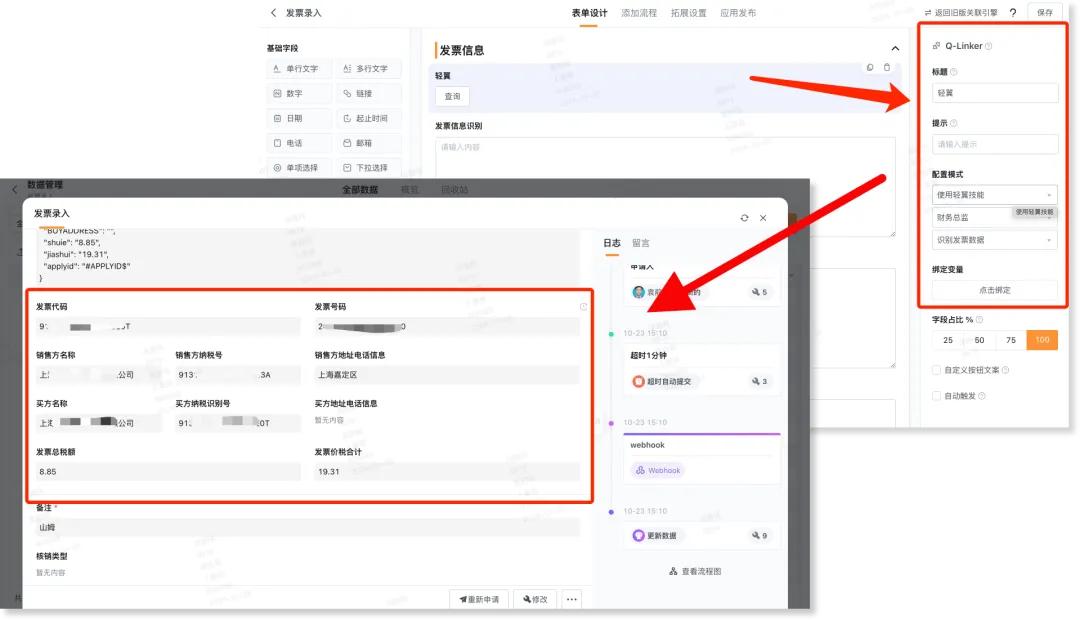Click the info icon beside 提示 label
Screen dimensions: 1080x620
953,123
